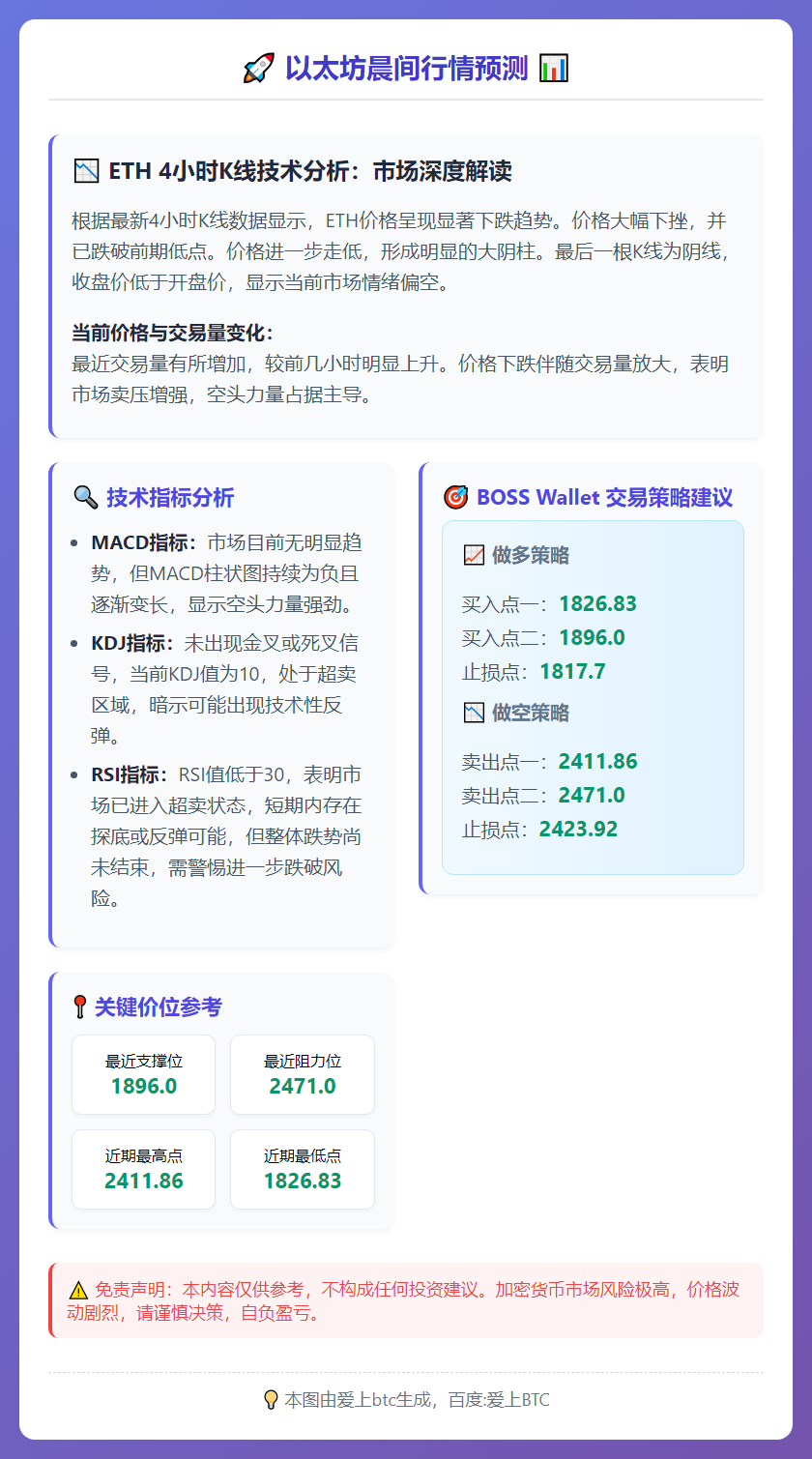812x1459 pixels.
Task: Click the 以太坊晨间行情预测 title
Action: pos(406,69)
